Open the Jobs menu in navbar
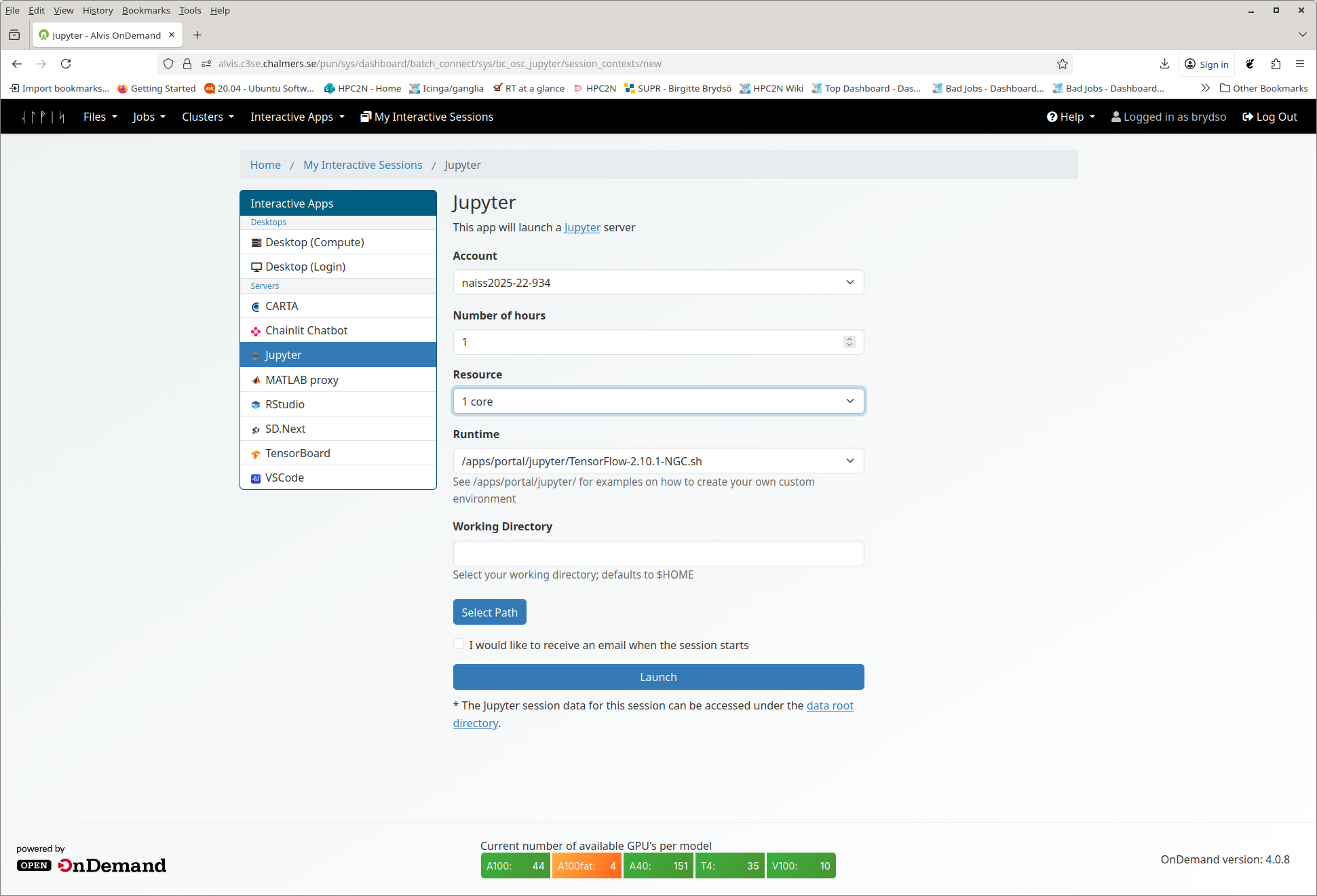1317x896 pixels. [149, 117]
